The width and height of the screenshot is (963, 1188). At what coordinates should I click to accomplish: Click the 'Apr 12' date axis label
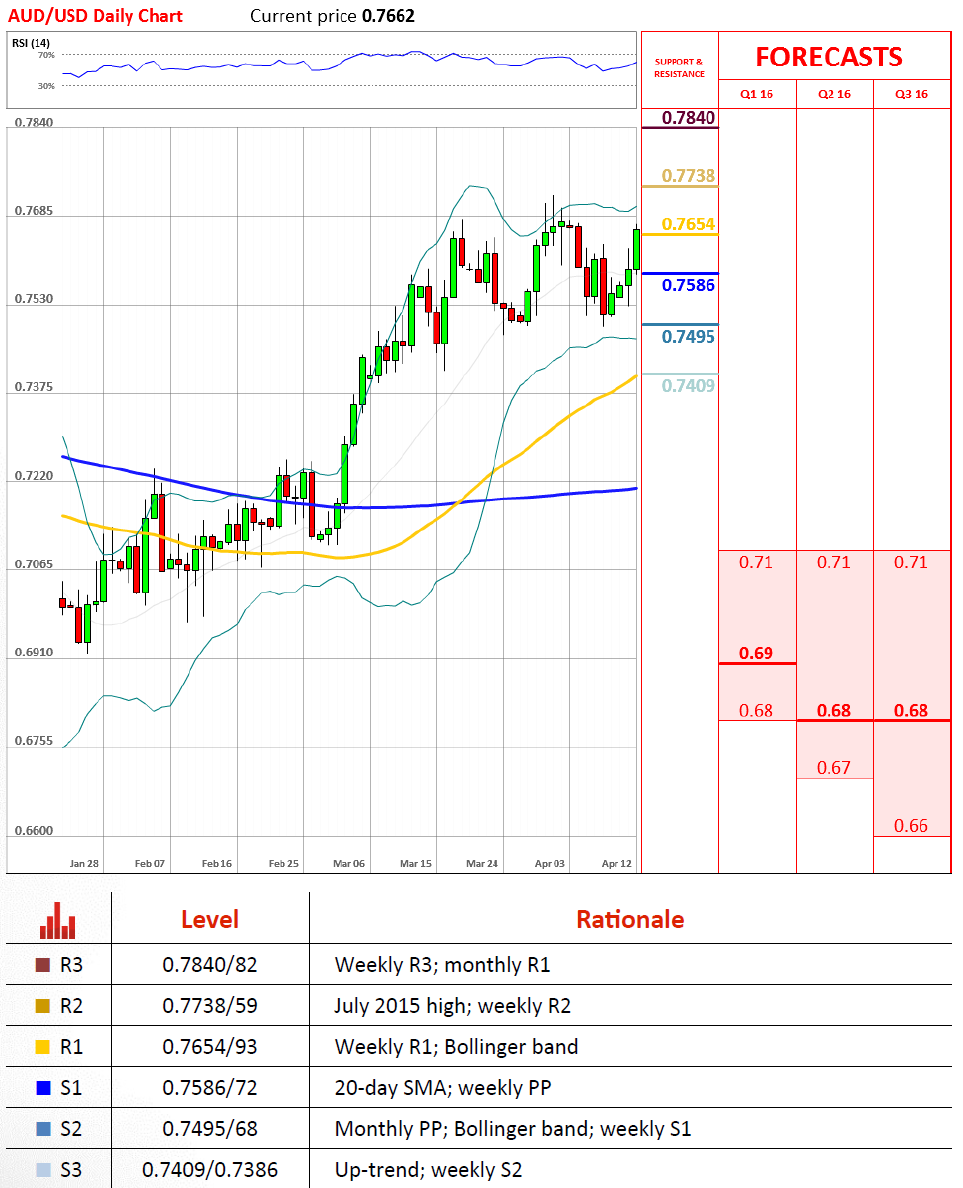[x=617, y=864]
